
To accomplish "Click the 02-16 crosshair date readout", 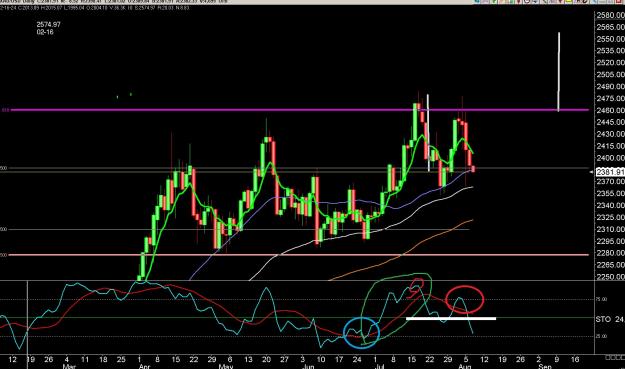I will (45, 32).
